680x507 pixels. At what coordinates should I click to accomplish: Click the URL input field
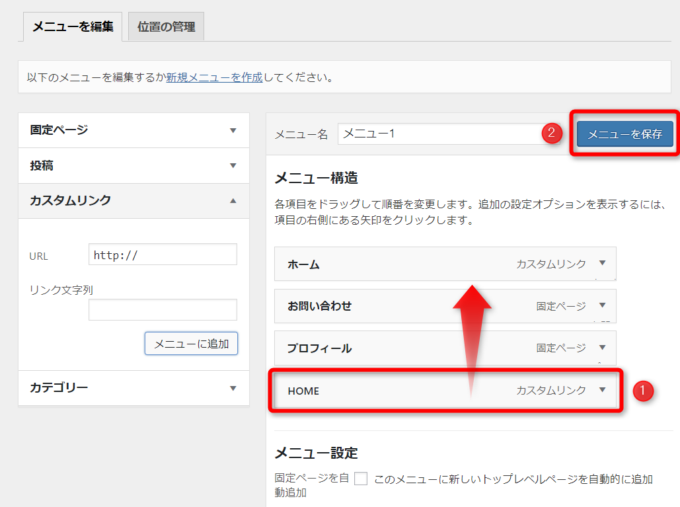pyautogui.click(x=162, y=254)
